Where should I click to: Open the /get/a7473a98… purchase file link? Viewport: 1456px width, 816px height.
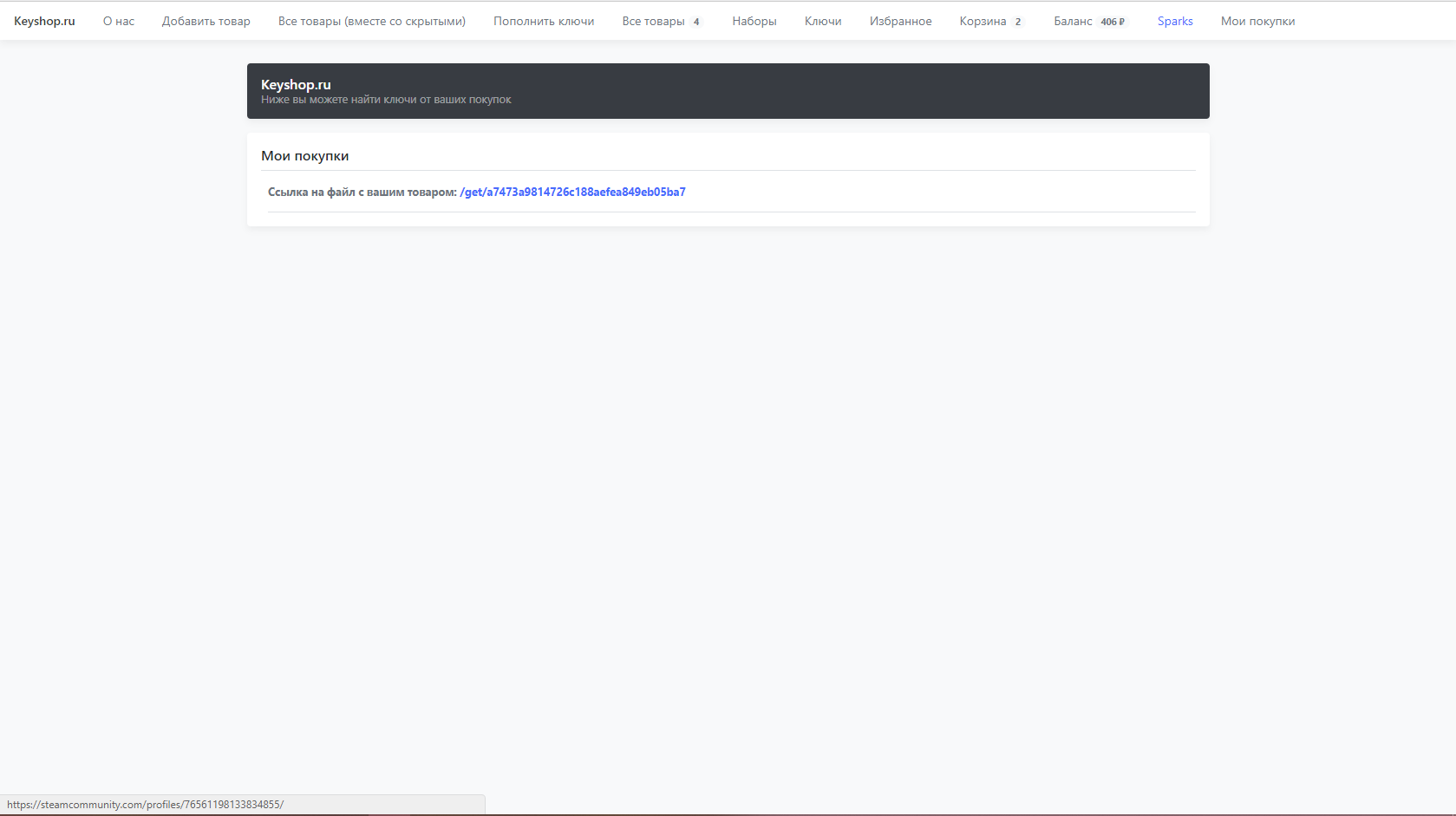click(572, 192)
